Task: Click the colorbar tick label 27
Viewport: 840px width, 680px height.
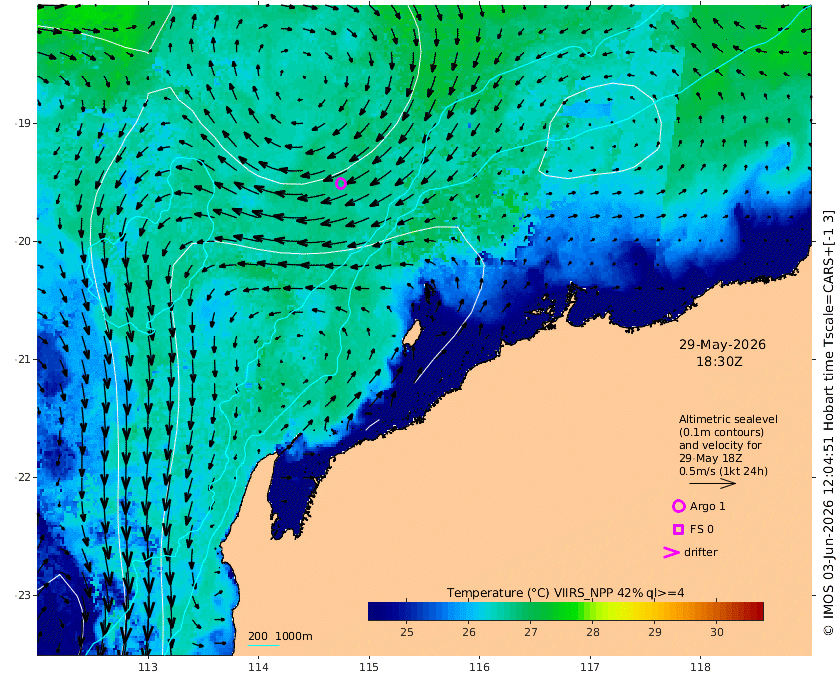Action: coord(531,632)
